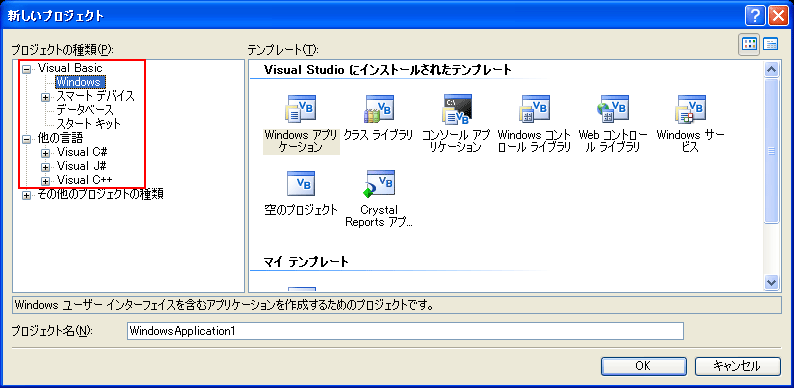Click the Visual Studio にインストールされたテンプレート heading

tap(388, 70)
